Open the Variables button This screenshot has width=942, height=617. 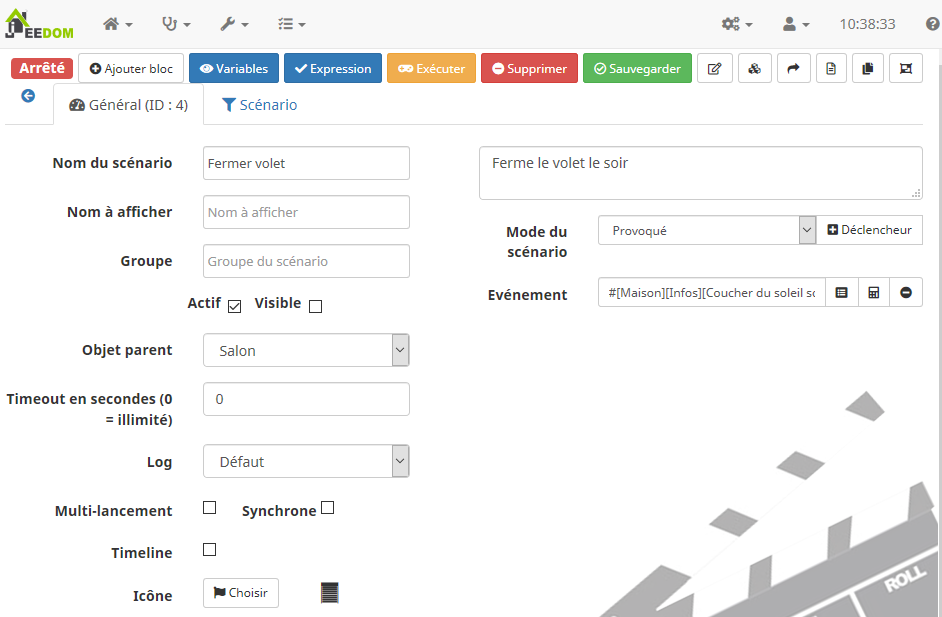[x=234, y=68]
